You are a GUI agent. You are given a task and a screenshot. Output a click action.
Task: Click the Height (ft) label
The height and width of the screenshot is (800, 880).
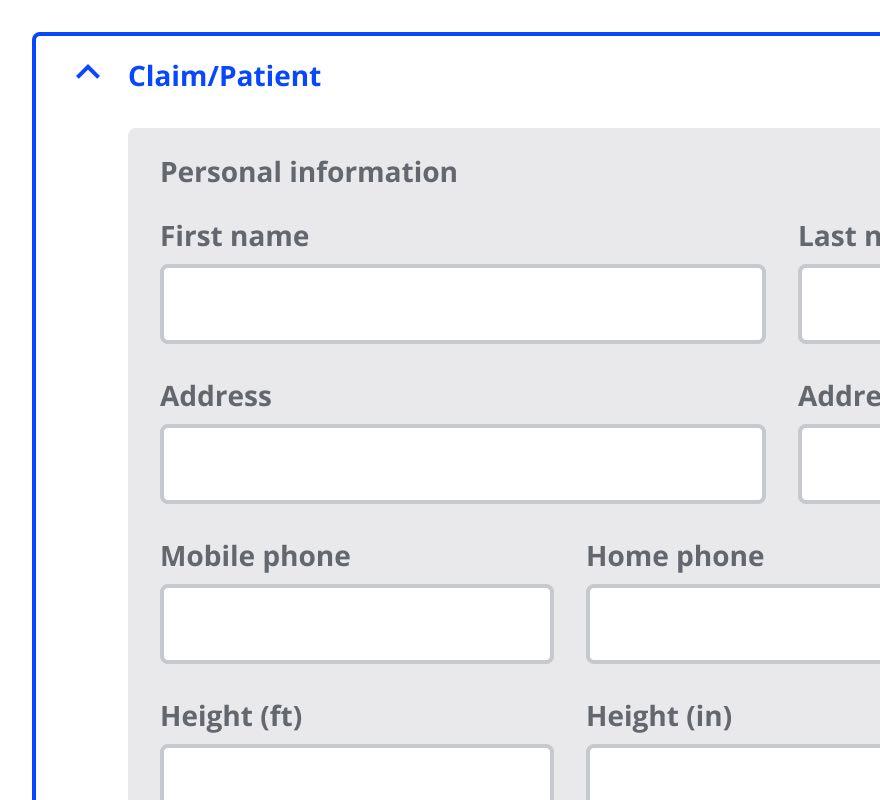(231, 716)
